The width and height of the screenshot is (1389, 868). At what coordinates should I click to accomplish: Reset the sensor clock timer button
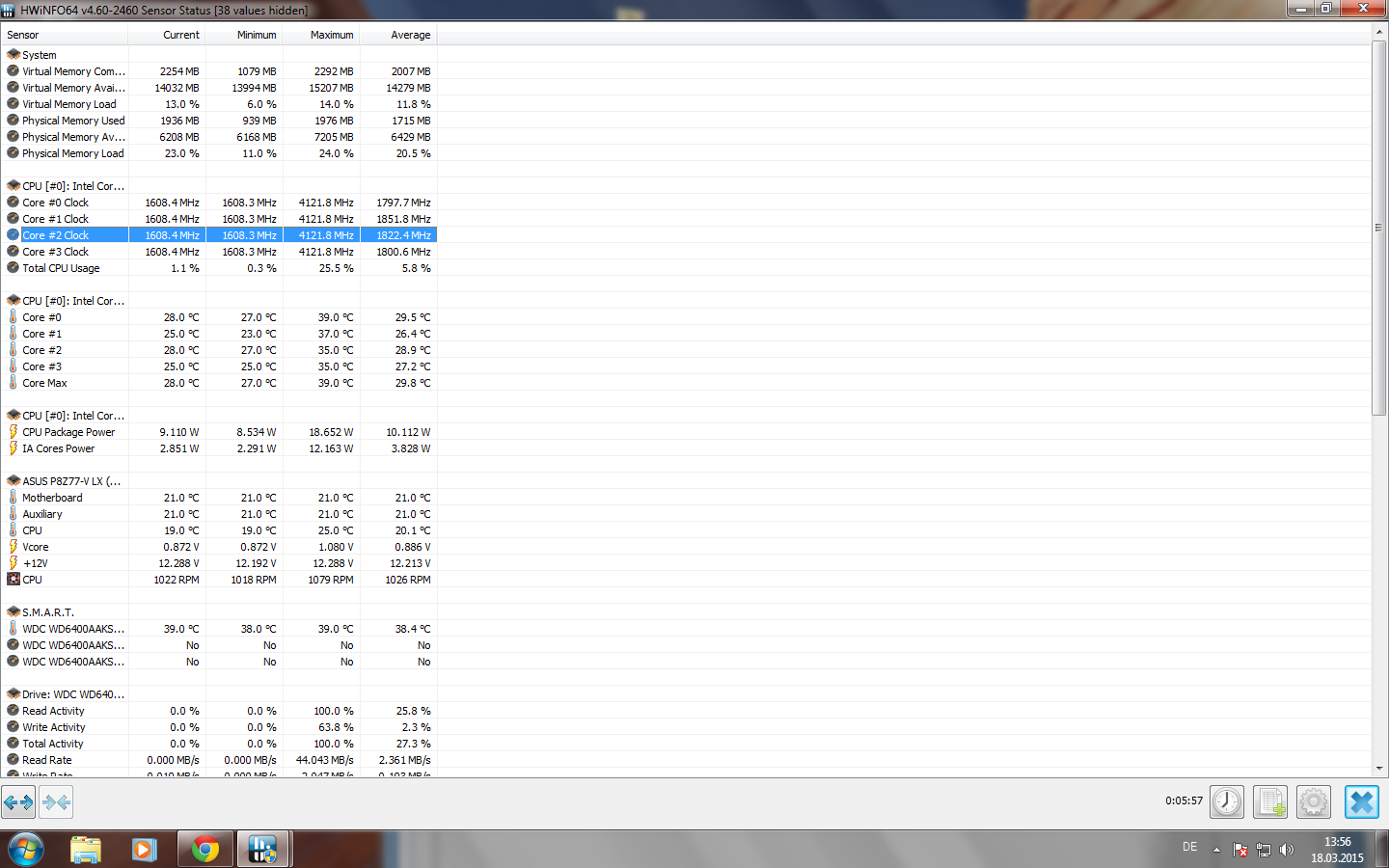[1227, 801]
